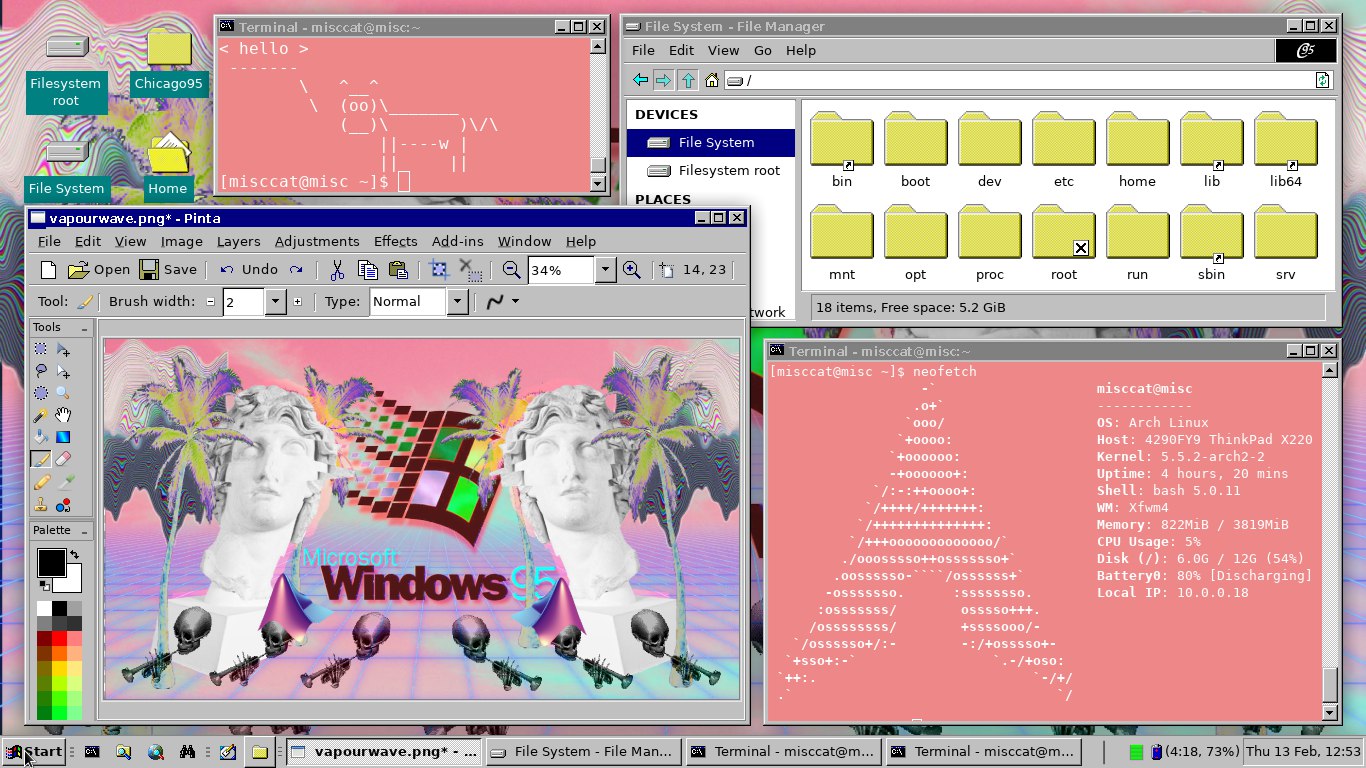This screenshot has height=768, width=1366.
Task: Expand the brush stroke shape dropdown
Action: coord(515,301)
